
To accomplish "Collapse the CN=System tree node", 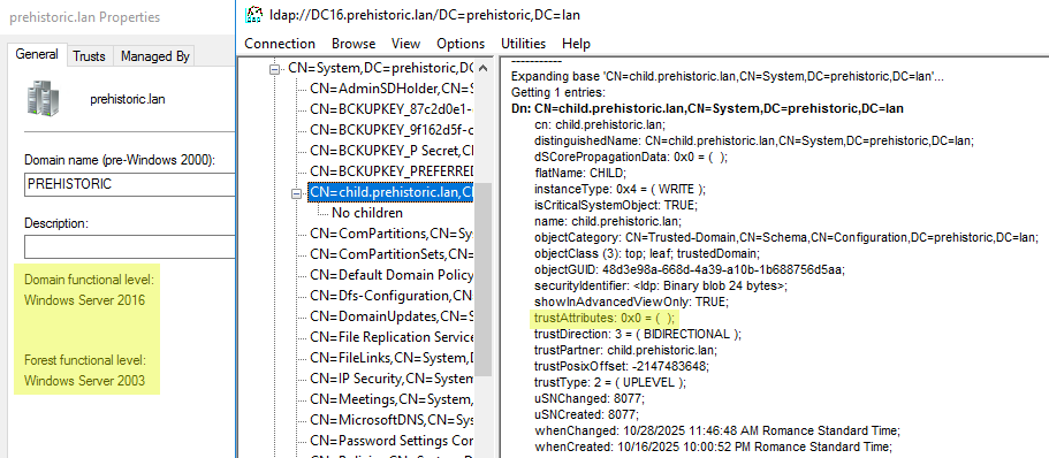I will [274, 68].
